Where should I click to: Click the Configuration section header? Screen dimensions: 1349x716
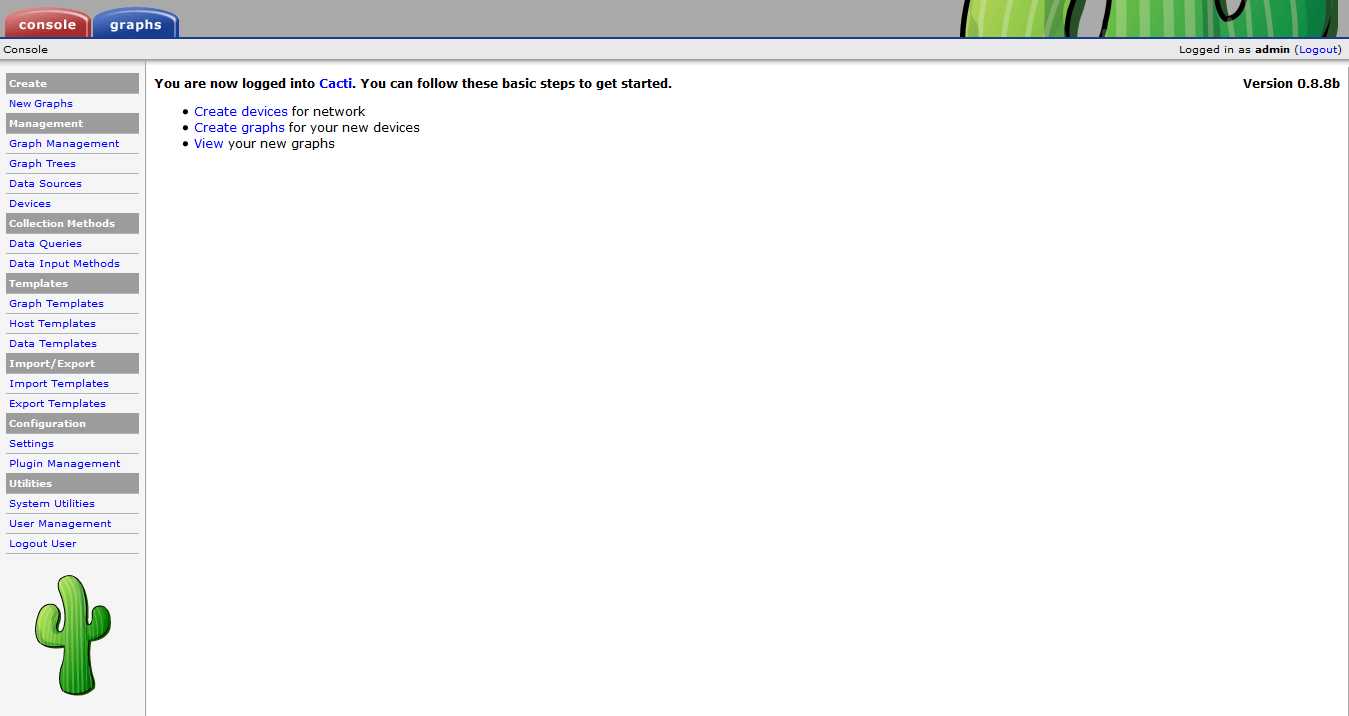click(x=72, y=424)
